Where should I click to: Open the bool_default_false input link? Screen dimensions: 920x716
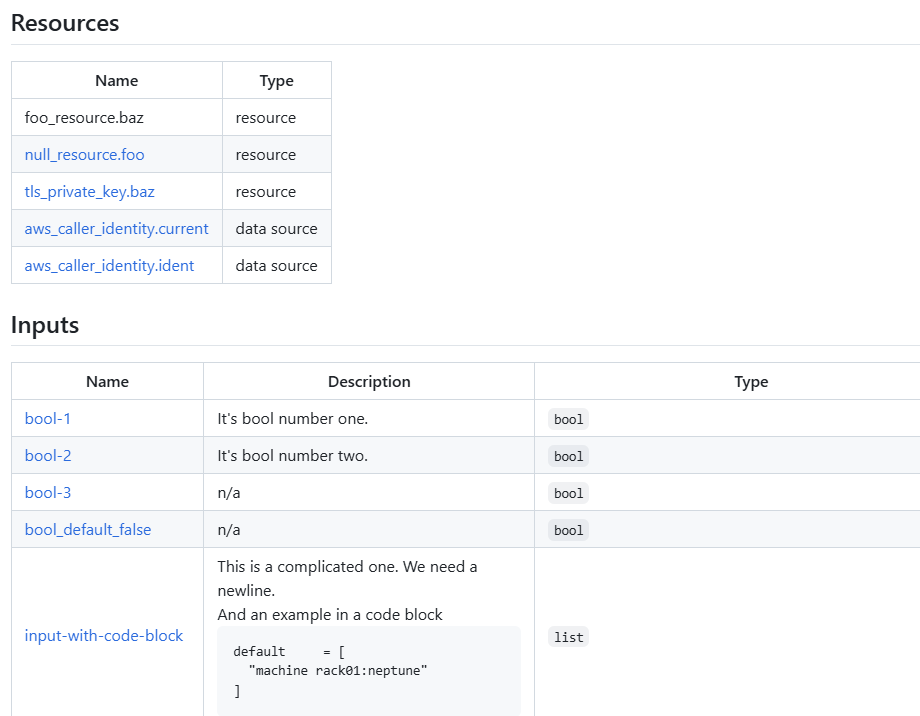(87, 529)
